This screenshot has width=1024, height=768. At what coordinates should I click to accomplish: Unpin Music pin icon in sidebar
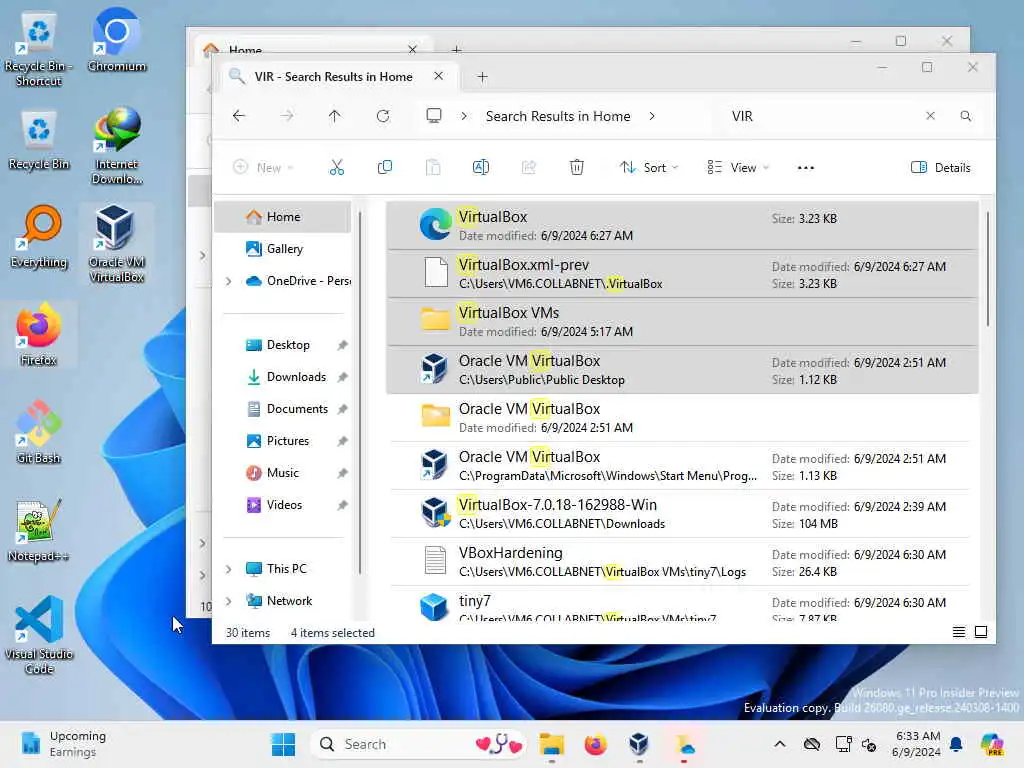click(x=342, y=473)
